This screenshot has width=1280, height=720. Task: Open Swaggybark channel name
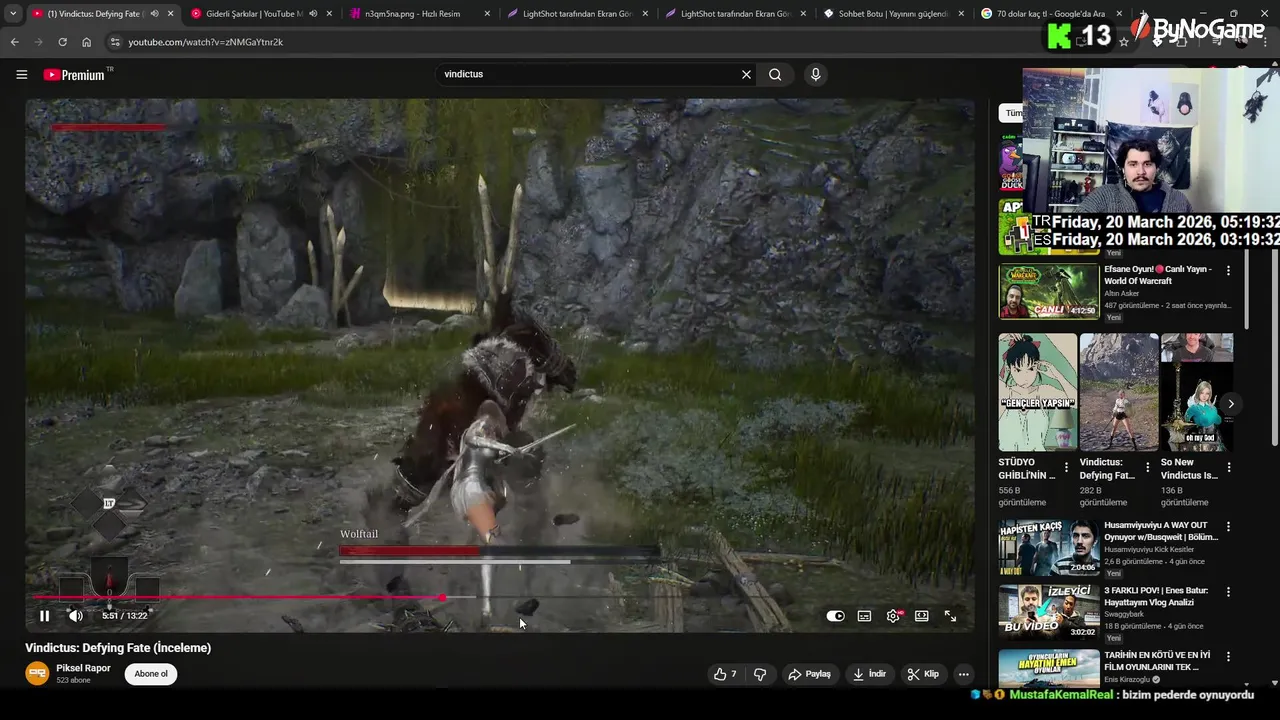[1126, 614]
